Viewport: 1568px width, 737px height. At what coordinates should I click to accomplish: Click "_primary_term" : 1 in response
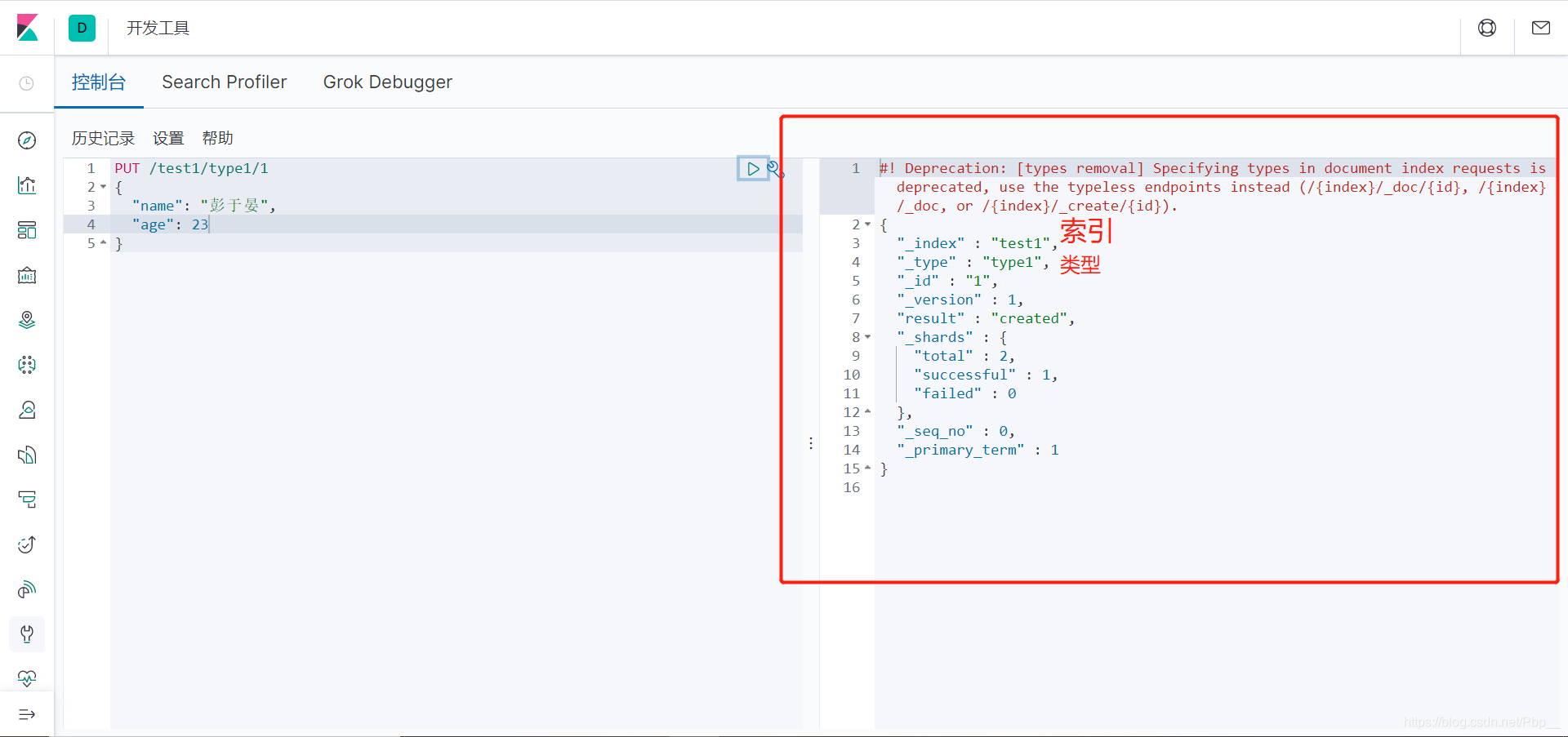[x=978, y=450]
